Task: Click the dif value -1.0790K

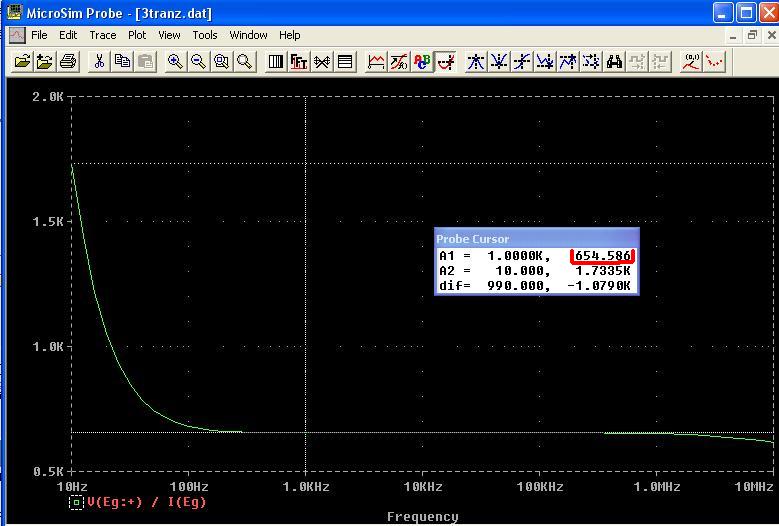Action: click(599, 286)
